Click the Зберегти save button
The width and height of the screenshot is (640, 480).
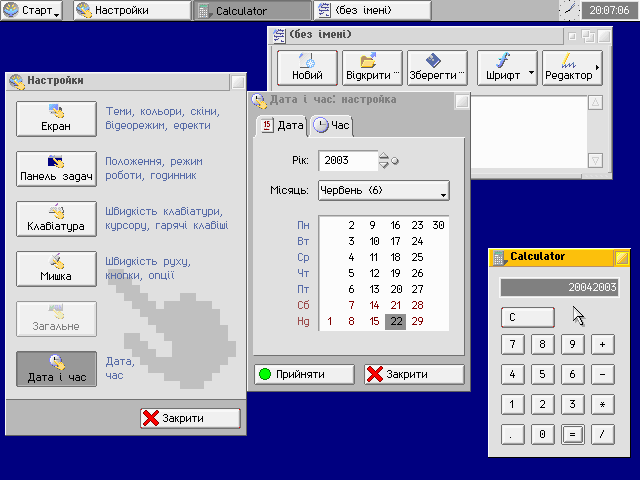438,67
